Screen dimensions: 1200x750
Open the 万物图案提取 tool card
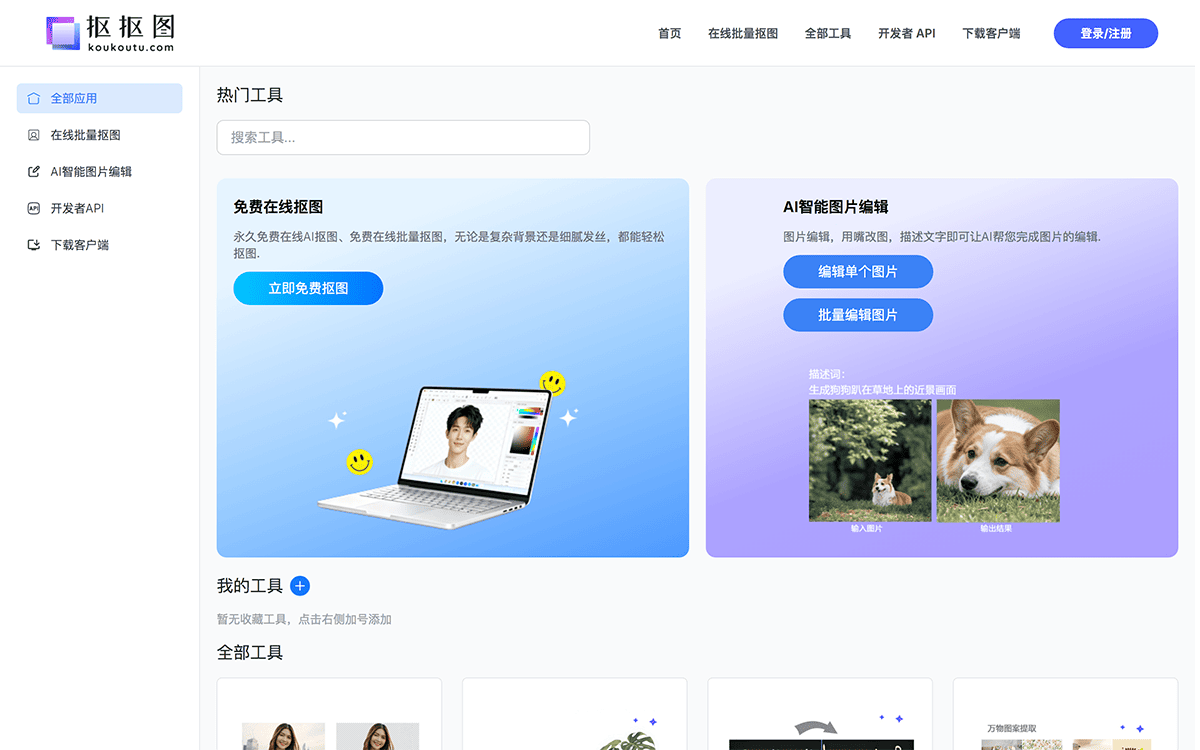point(1064,714)
